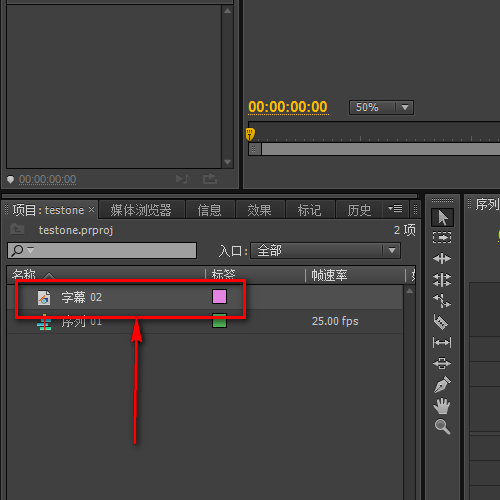The image size is (500, 500).
Task: Switch to 信息 tab
Action: (210, 210)
